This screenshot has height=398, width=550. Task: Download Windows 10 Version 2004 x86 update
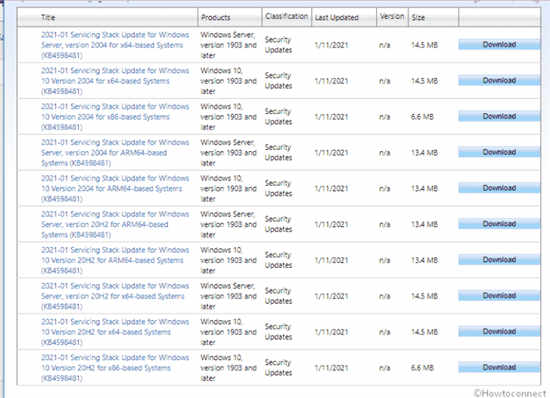pyautogui.click(x=499, y=116)
